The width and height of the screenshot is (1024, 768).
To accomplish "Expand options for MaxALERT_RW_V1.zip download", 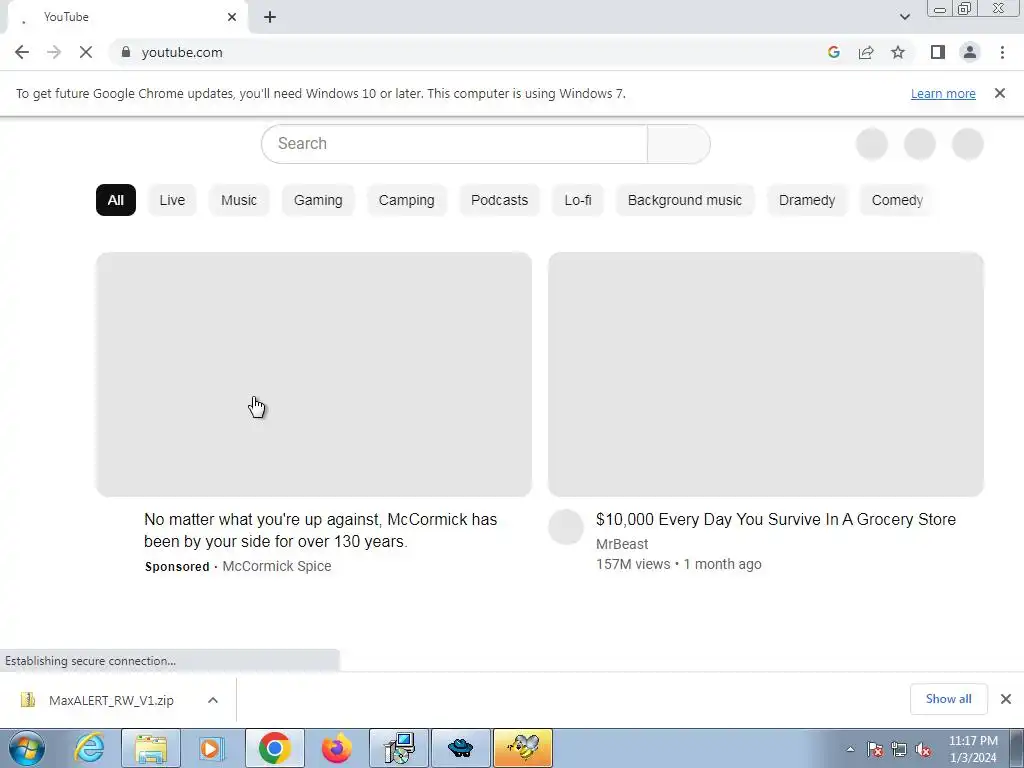I will click(x=213, y=700).
